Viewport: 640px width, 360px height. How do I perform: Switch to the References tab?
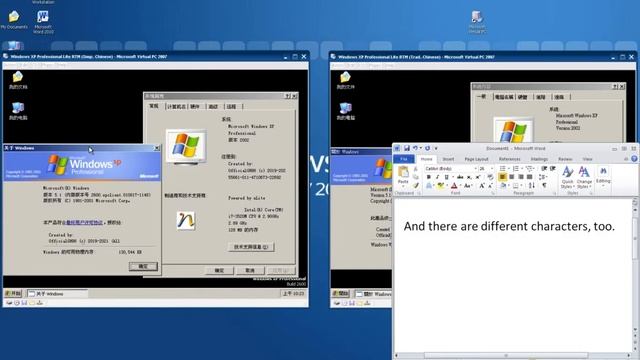[509, 159]
